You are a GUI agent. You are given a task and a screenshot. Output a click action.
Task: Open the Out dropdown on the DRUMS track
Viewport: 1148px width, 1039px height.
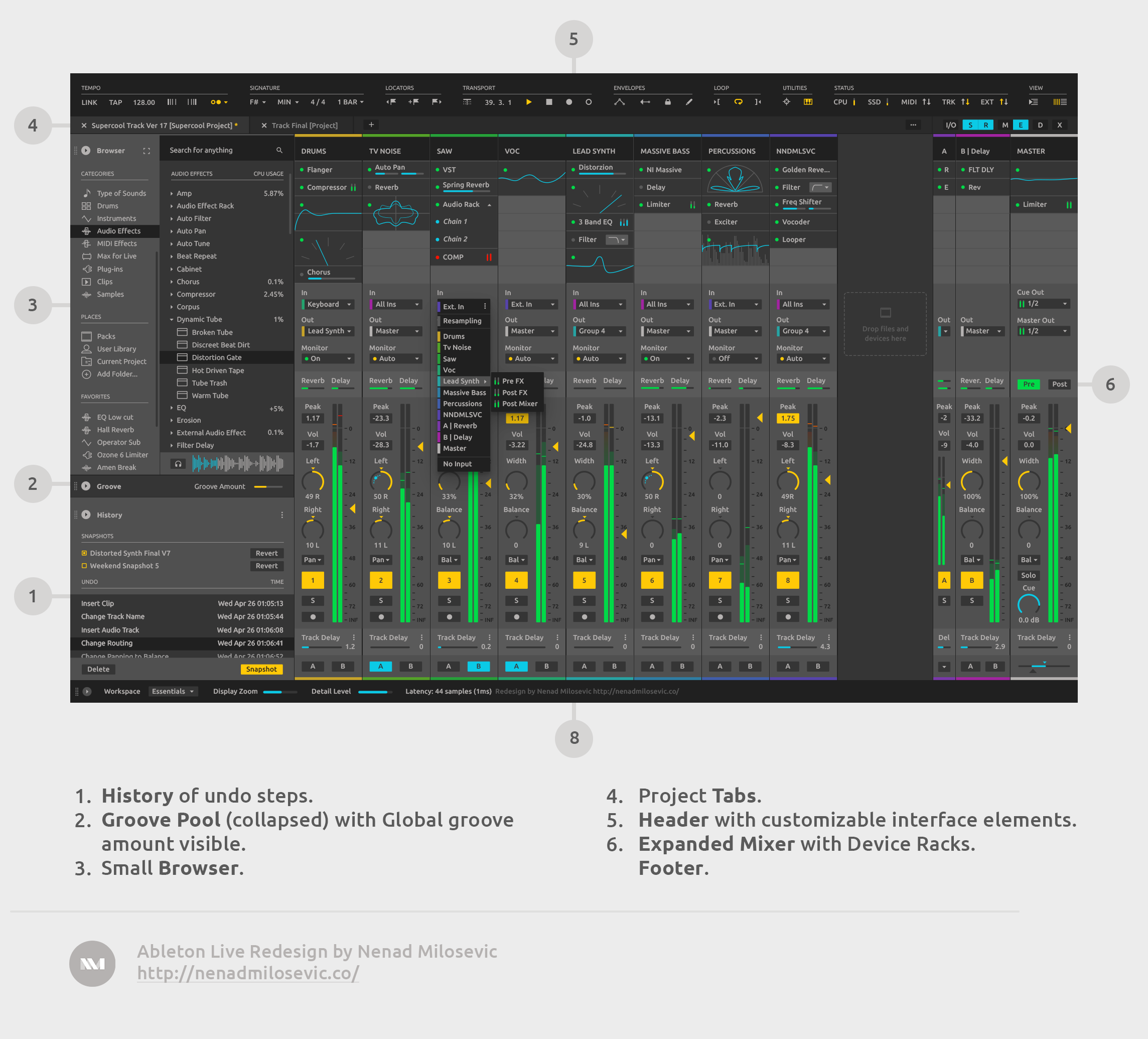(x=328, y=331)
